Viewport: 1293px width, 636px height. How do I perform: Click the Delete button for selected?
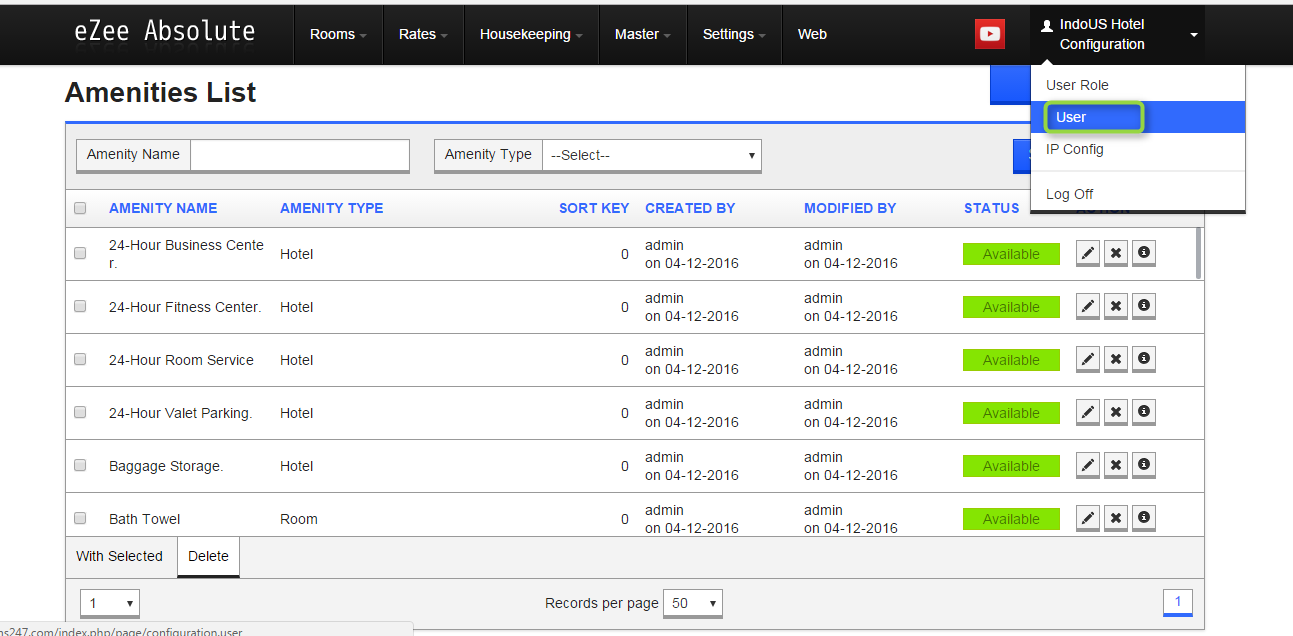[208, 557]
